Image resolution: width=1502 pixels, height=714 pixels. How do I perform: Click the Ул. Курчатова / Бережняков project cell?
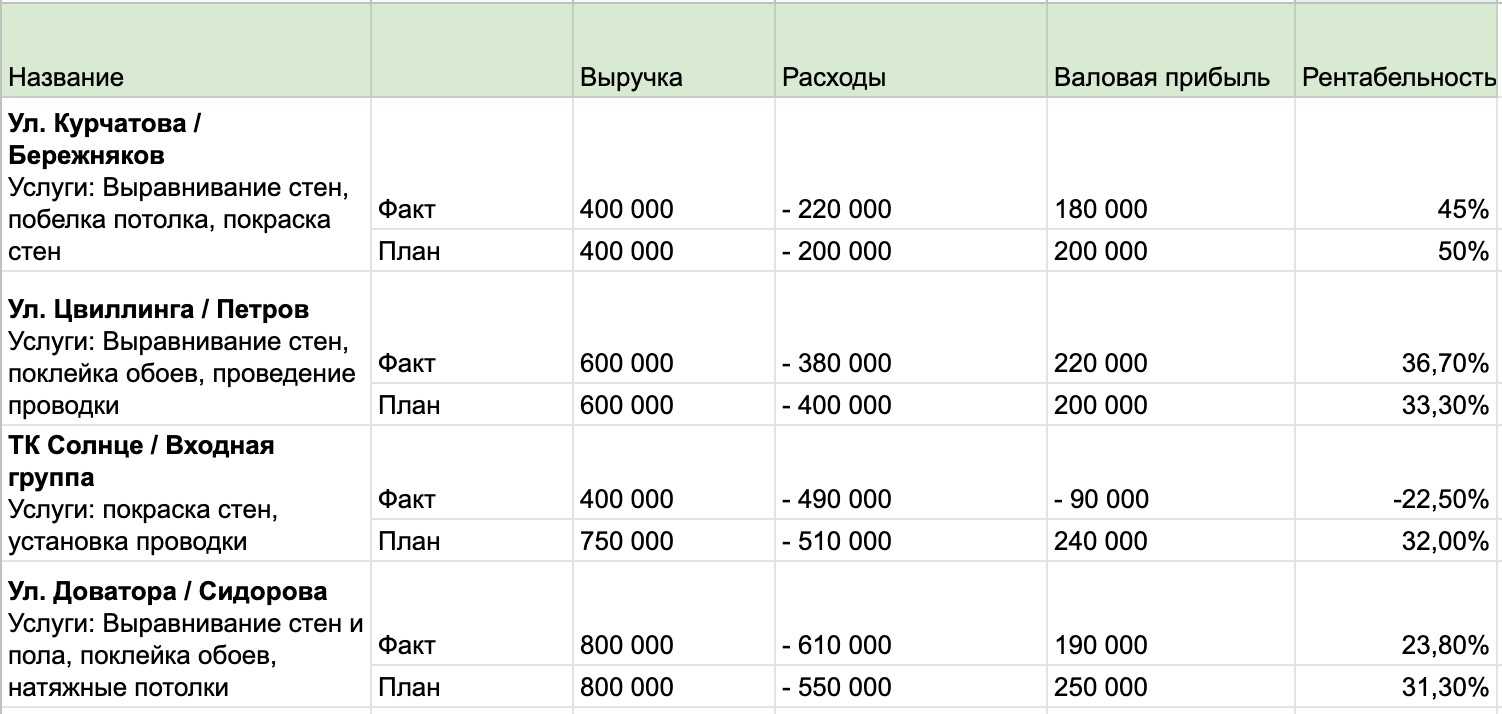[x=185, y=186]
